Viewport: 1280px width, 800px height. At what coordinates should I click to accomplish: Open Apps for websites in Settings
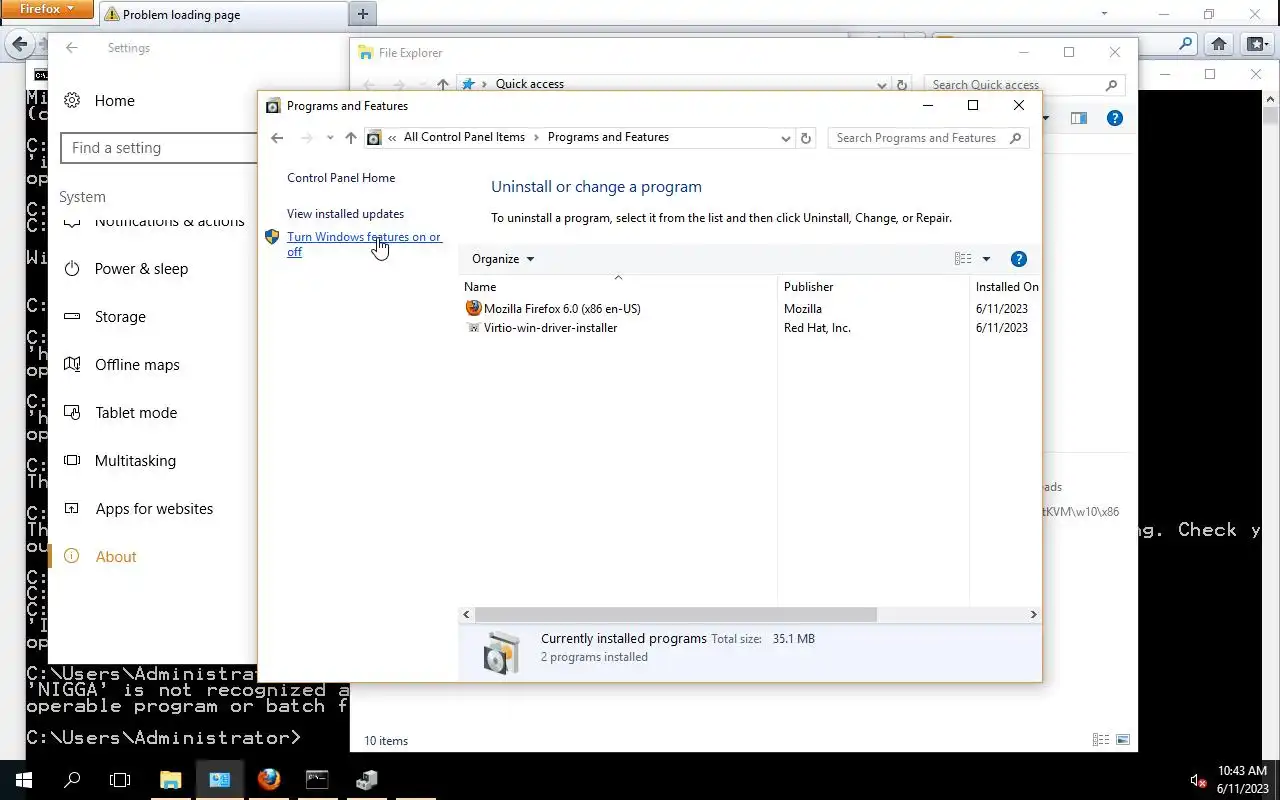click(x=154, y=509)
